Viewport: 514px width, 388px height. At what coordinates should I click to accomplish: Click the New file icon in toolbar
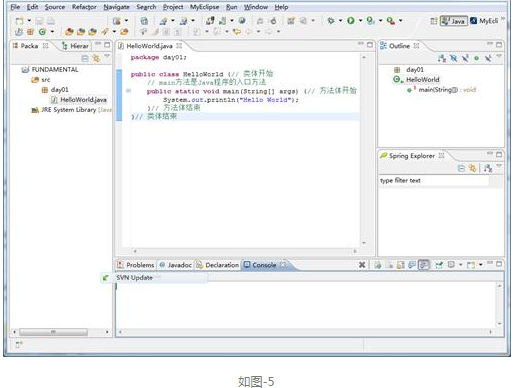pos(20,21)
